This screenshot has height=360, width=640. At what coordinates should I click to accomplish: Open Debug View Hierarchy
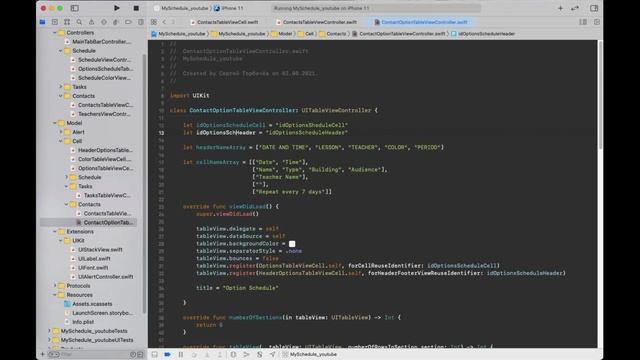coord(233,354)
